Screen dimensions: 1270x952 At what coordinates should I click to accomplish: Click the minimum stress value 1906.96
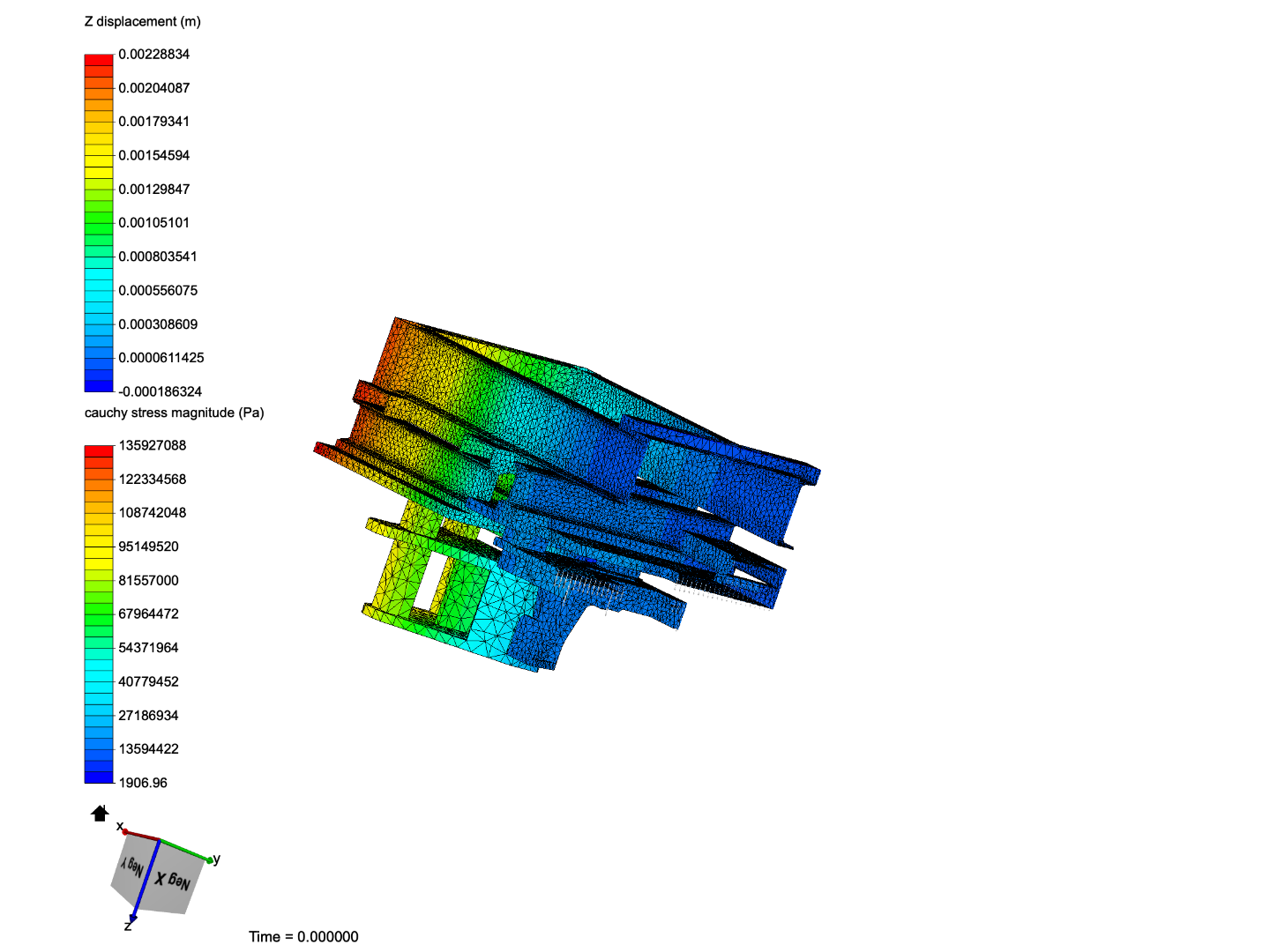[143, 783]
